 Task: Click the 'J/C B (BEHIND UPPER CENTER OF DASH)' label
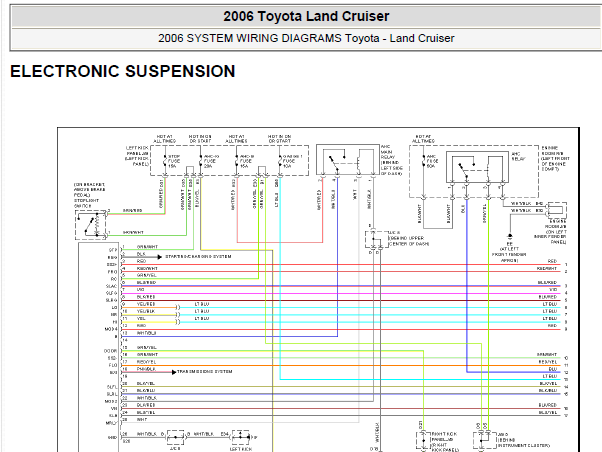pyautogui.click(x=408, y=238)
